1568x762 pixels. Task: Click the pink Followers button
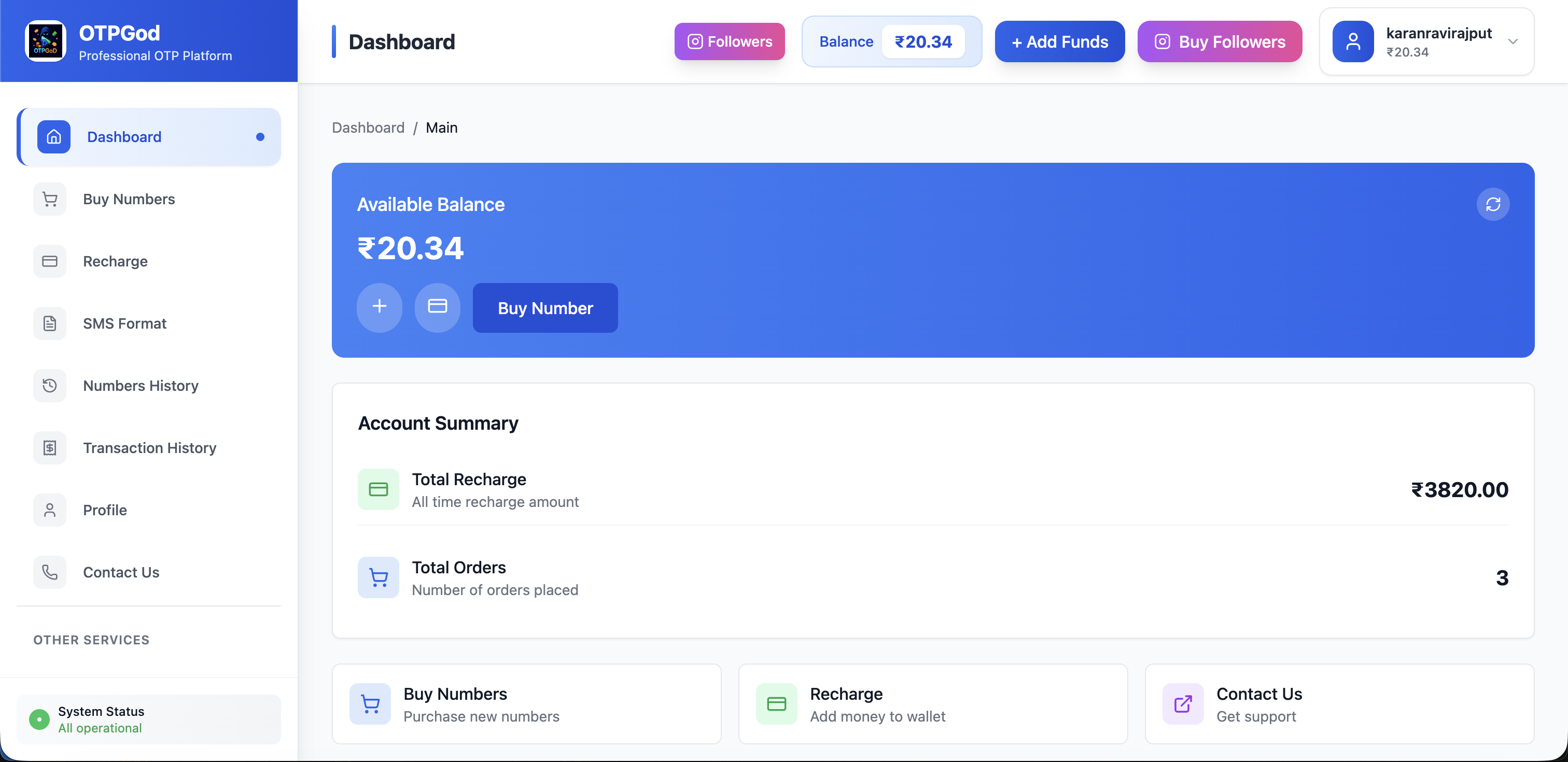click(x=729, y=41)
